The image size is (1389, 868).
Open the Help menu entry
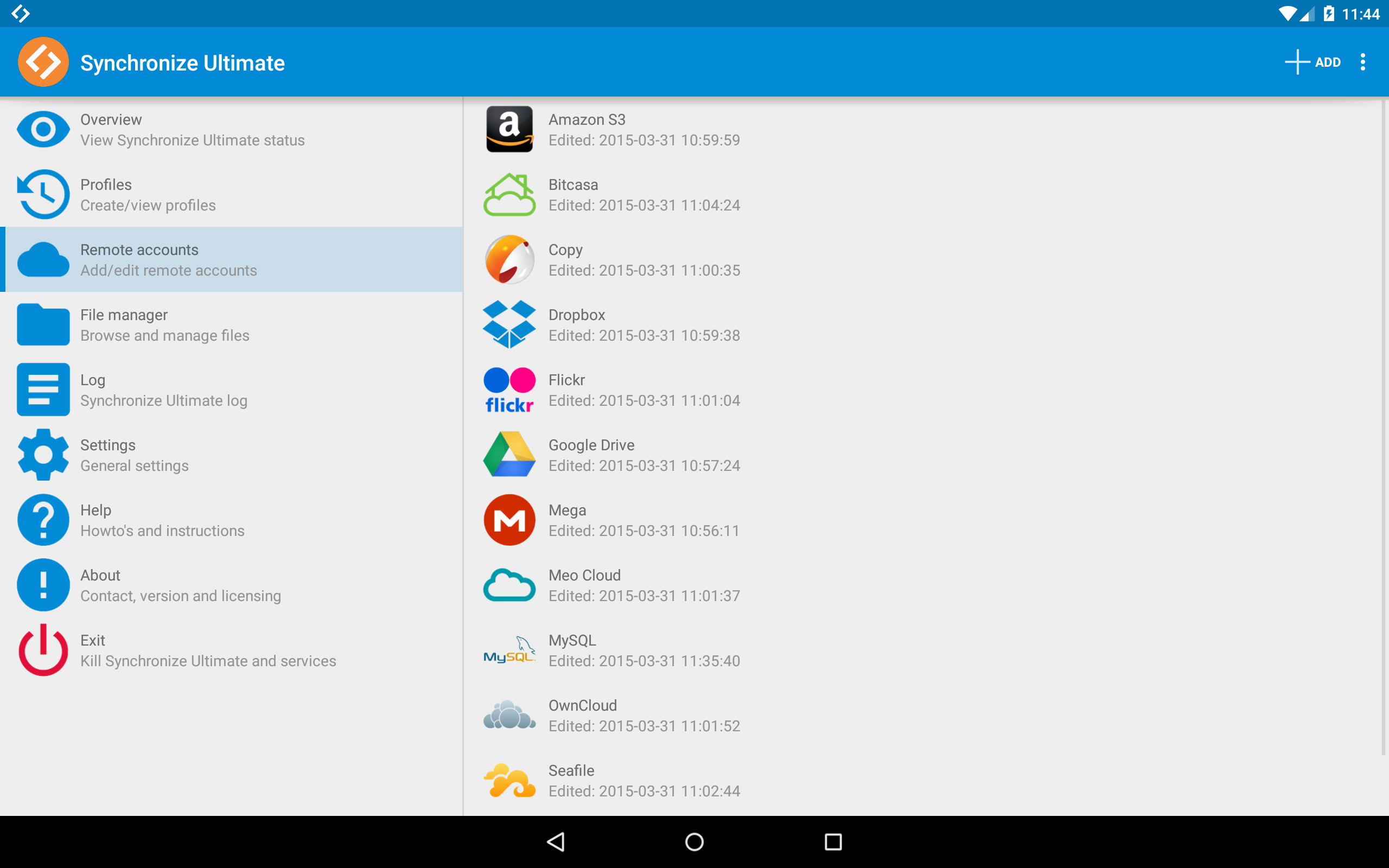click(x=231, y=520)
